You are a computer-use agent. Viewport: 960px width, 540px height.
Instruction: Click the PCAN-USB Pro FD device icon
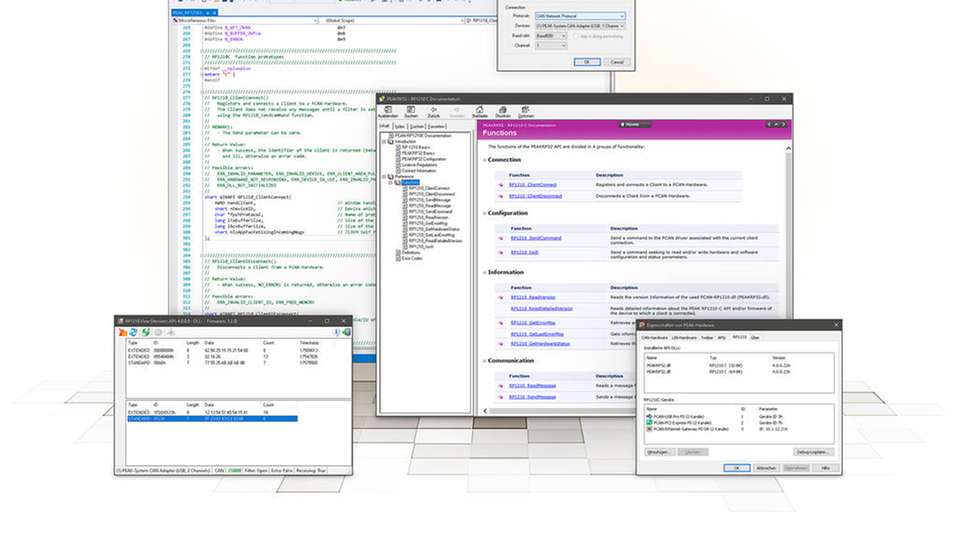click(x=649, y=416)
